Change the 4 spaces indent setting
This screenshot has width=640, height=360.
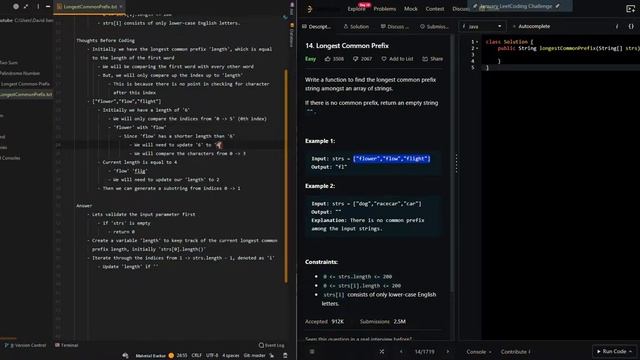[231, 356]
